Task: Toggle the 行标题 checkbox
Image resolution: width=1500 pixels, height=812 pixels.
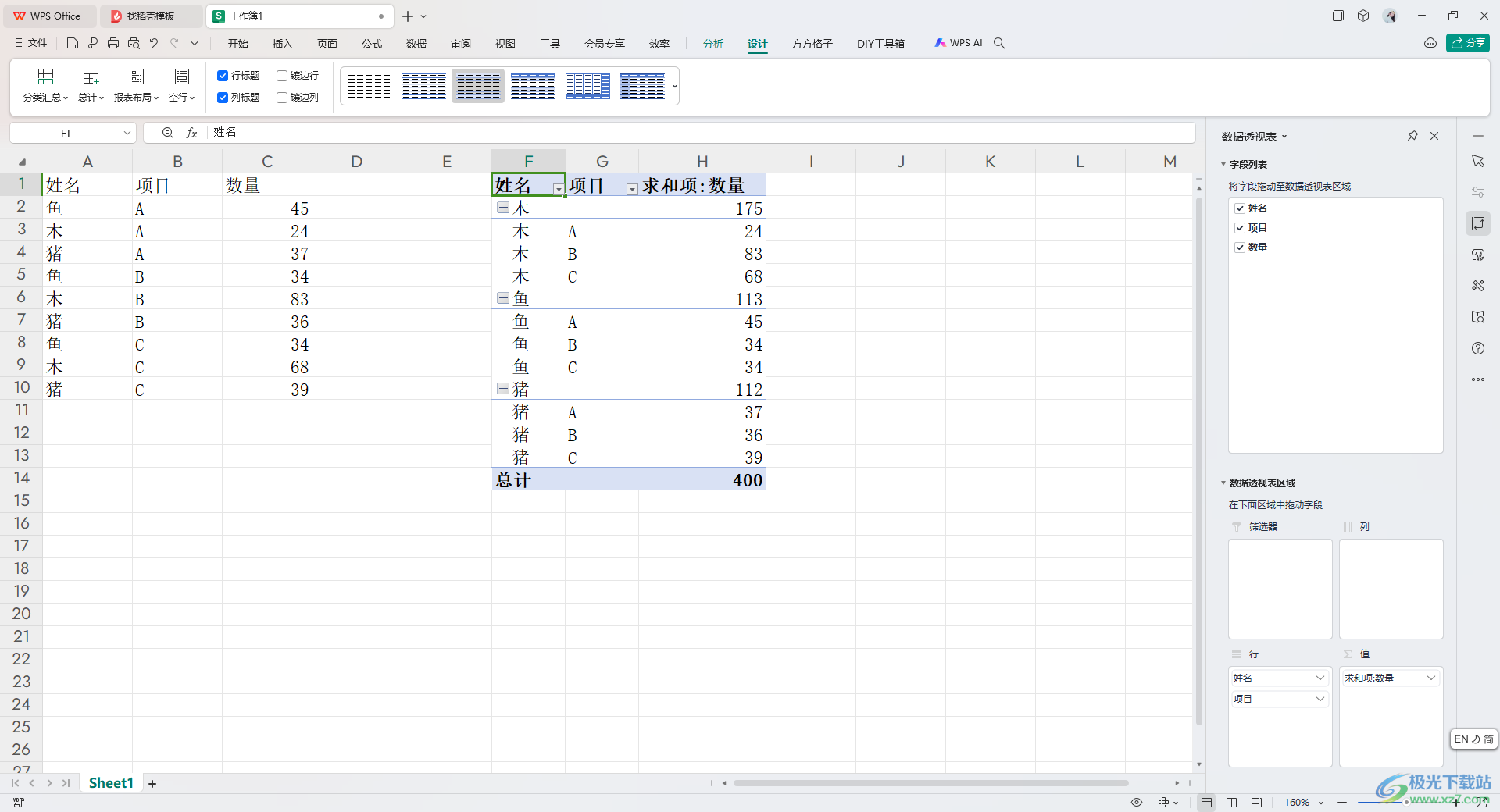Action: (x=223, y=76)
